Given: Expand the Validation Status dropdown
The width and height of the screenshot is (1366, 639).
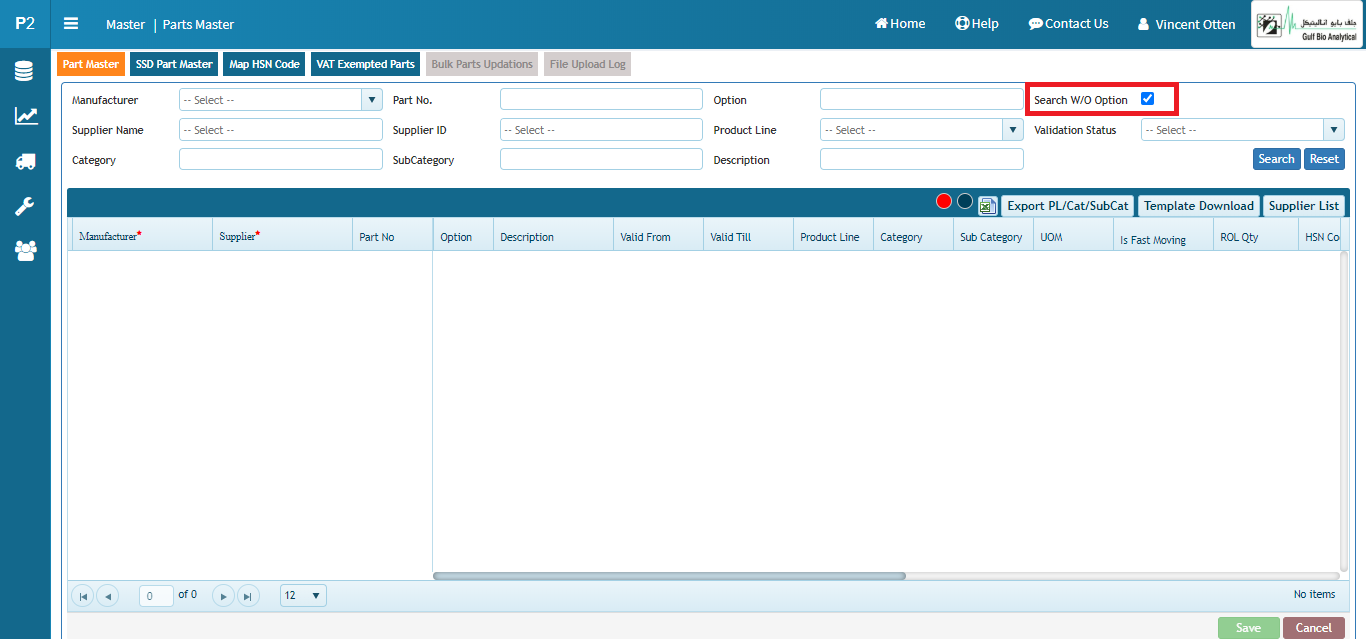Looking at the screenshot, I should click(1333, 130).
